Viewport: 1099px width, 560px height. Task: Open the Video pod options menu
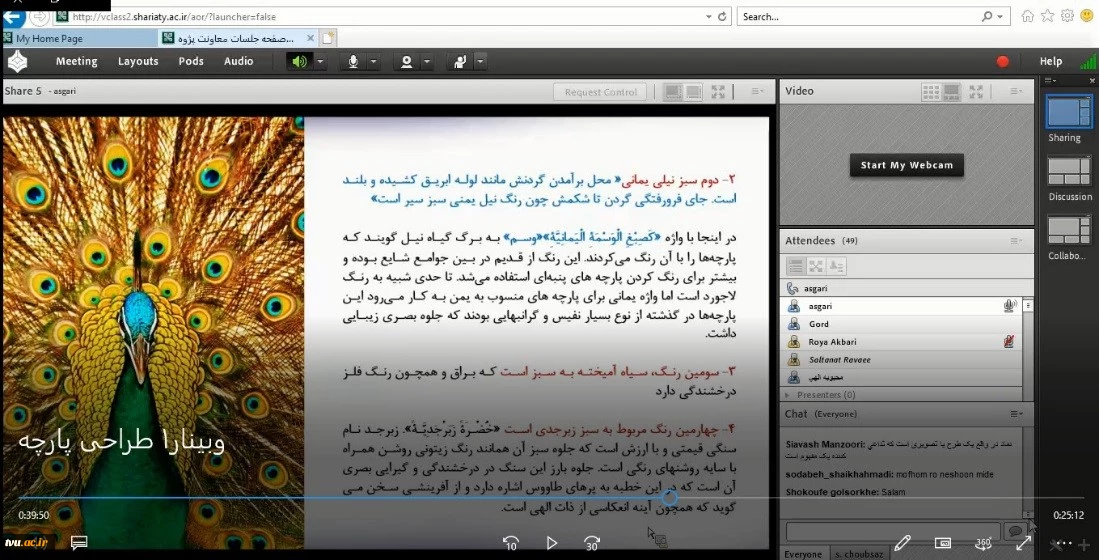point(1016,91)
